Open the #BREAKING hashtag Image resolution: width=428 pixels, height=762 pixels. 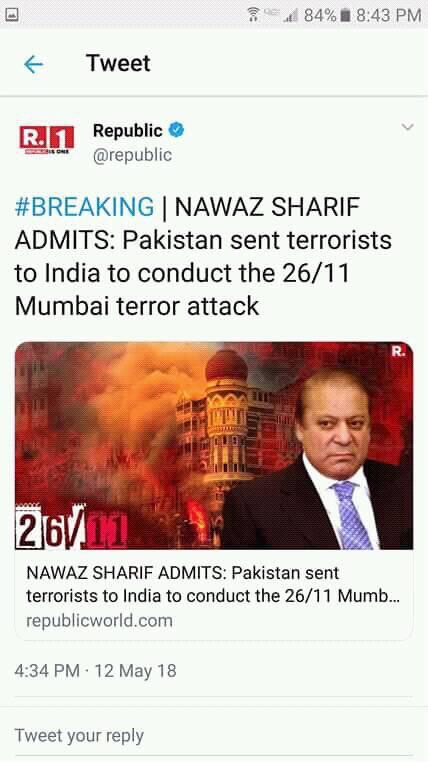[x=85, y=207]
